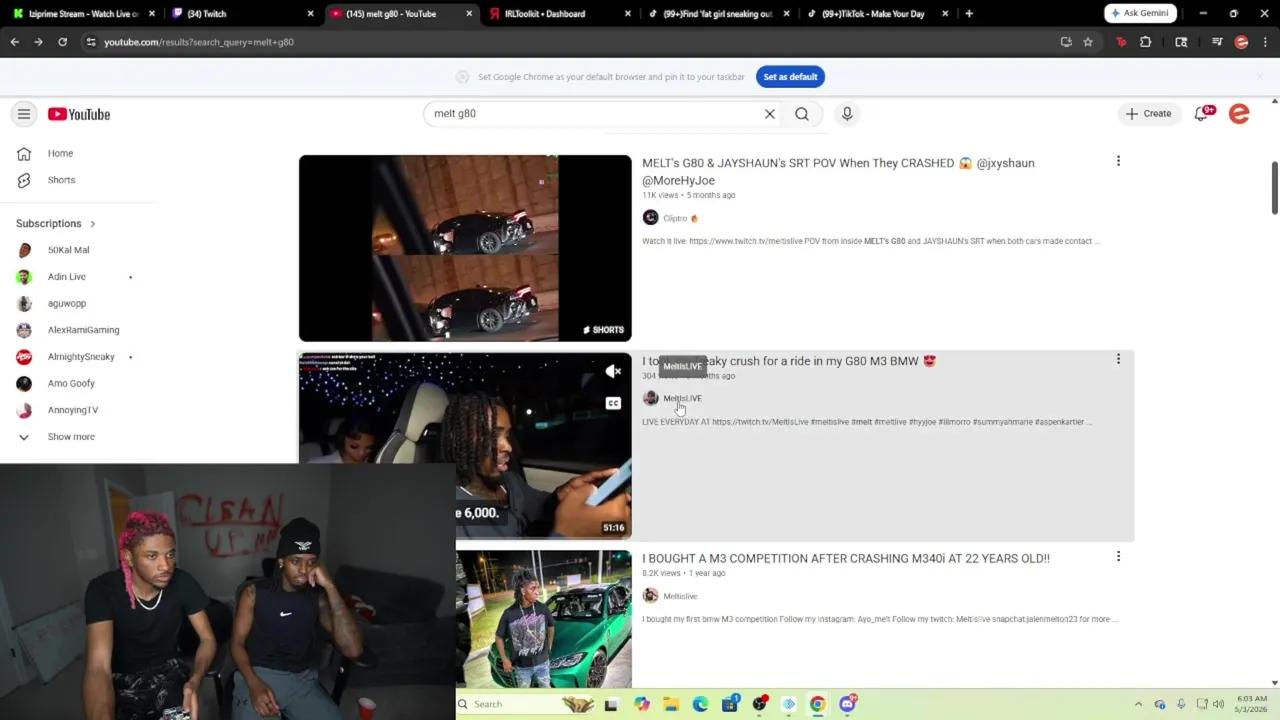This screenshot has height=720, width=1280.
Task: Open the green BMW M3 thumbnail
Action: pyautogui.click(x=544, y=619)
